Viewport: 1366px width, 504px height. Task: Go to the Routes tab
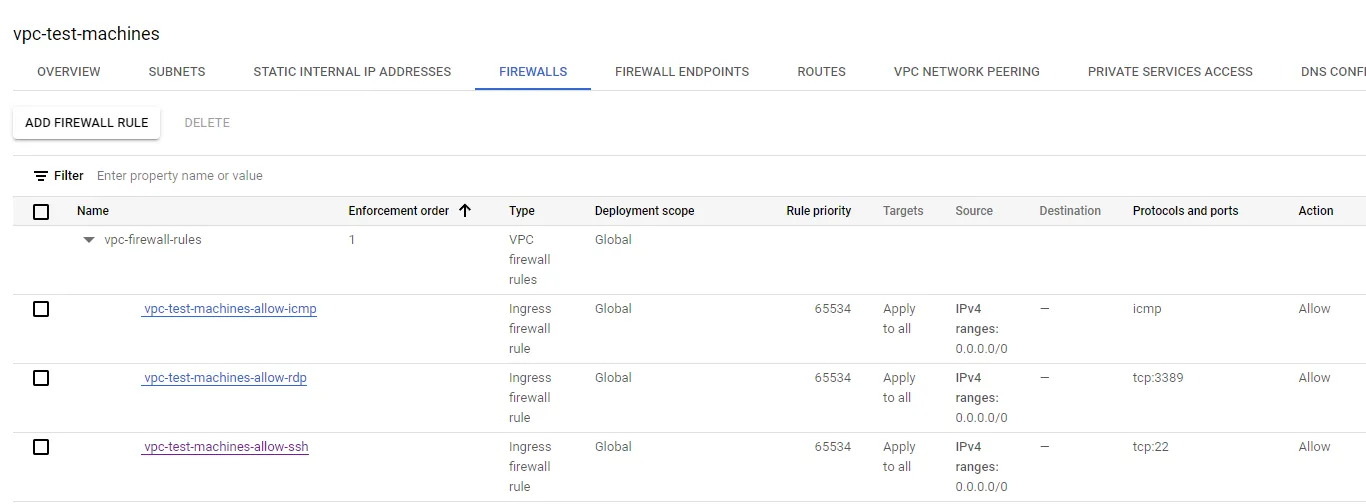(x=821, y=72)
